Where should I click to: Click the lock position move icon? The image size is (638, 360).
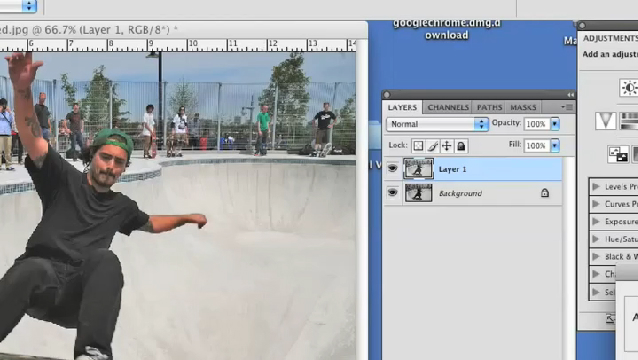tap(447, 146)
